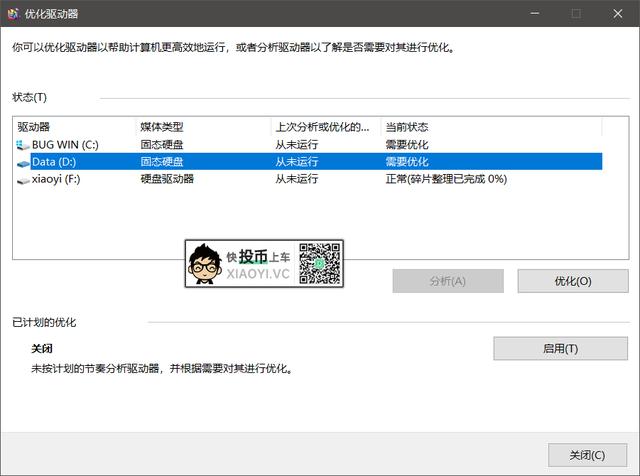Click the 关闭(C) button at bottom
The width and height of the screenshot is (640, 476).
587,455
